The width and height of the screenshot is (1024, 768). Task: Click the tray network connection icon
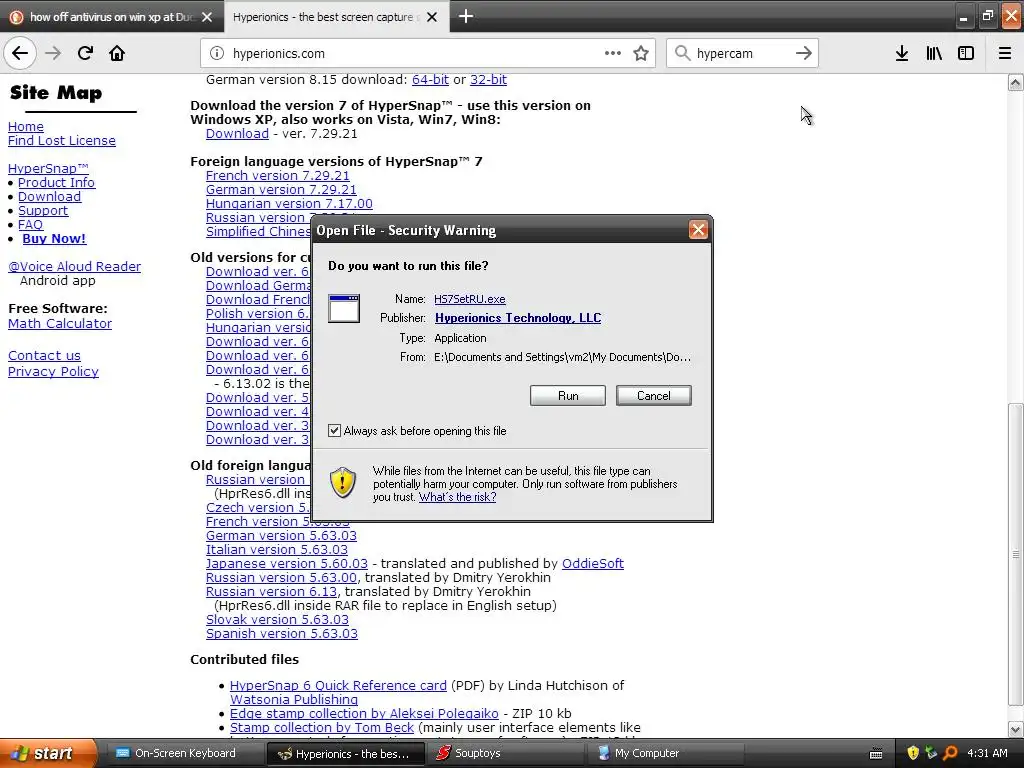point(931,753)
